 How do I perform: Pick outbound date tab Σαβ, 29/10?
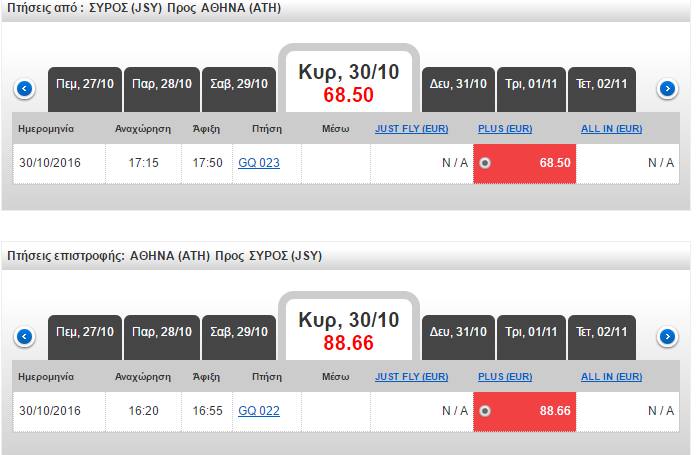click(238, 84)
